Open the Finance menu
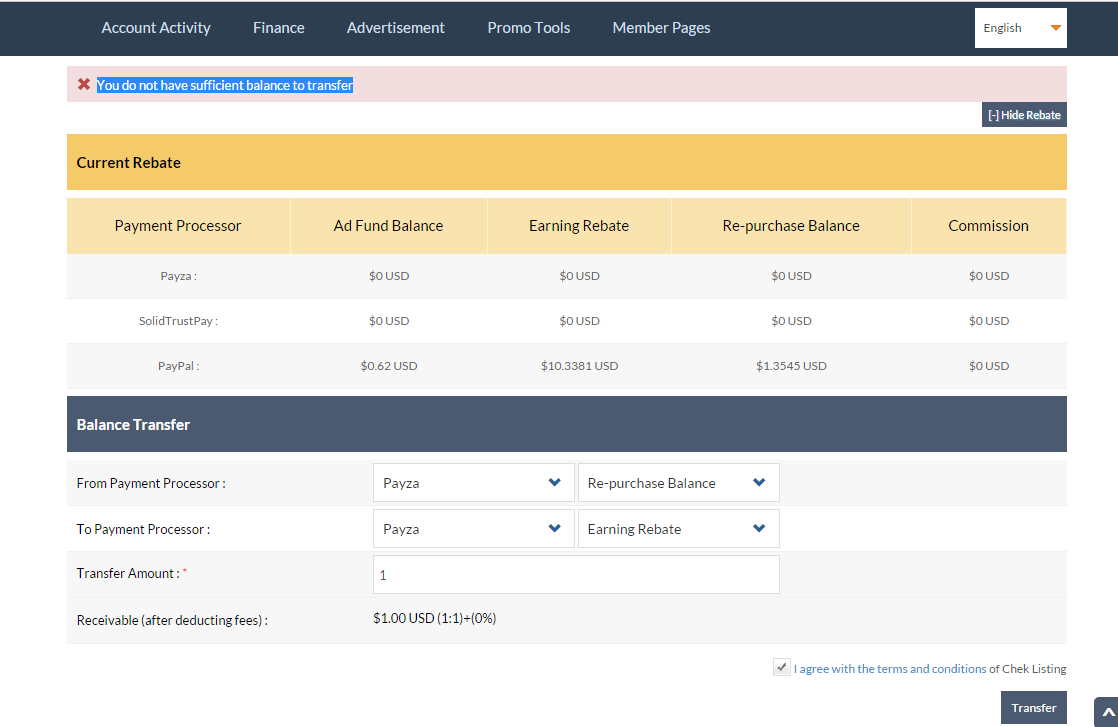 (x=279, y=28)
